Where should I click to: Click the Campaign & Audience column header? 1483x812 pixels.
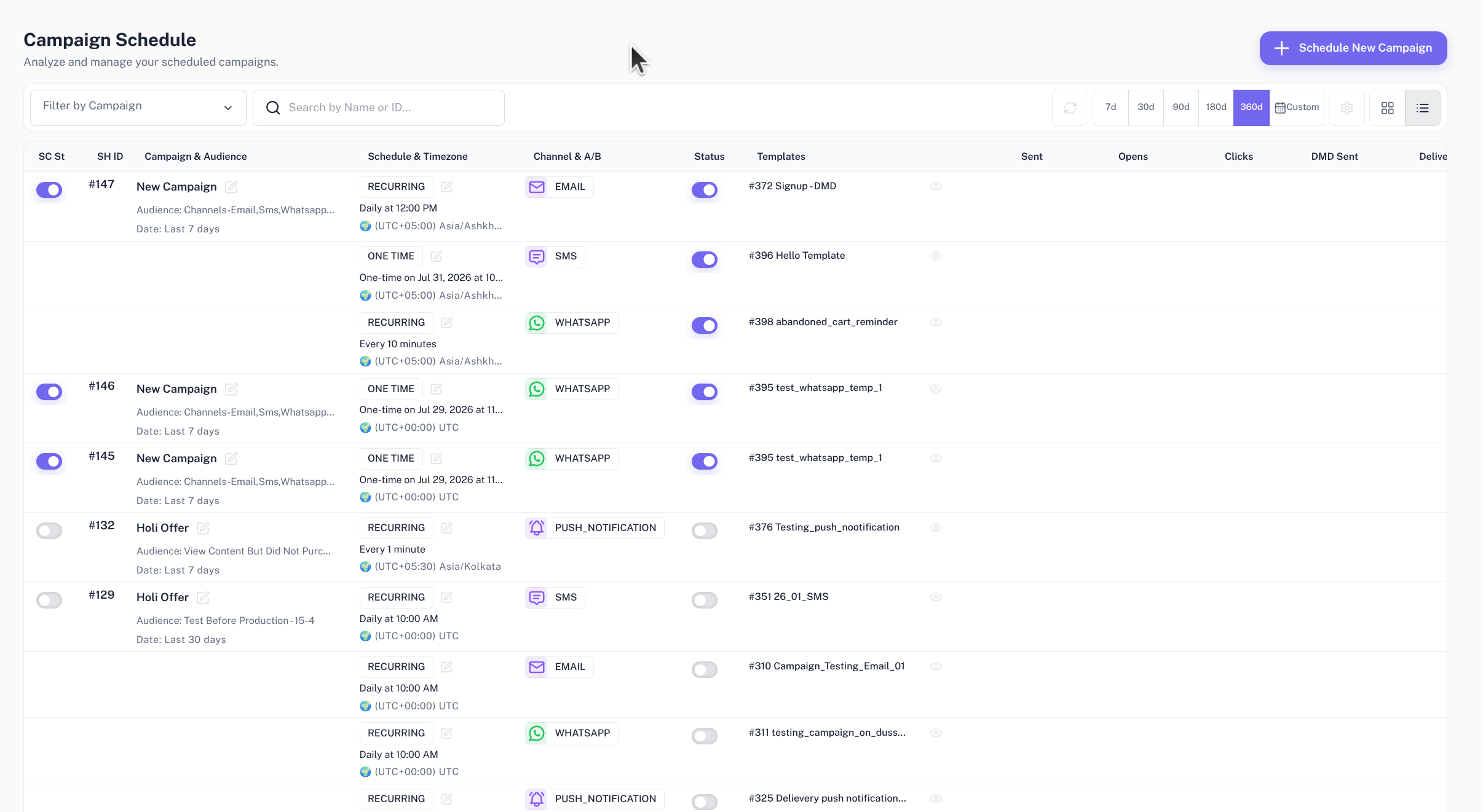point(196,157)
